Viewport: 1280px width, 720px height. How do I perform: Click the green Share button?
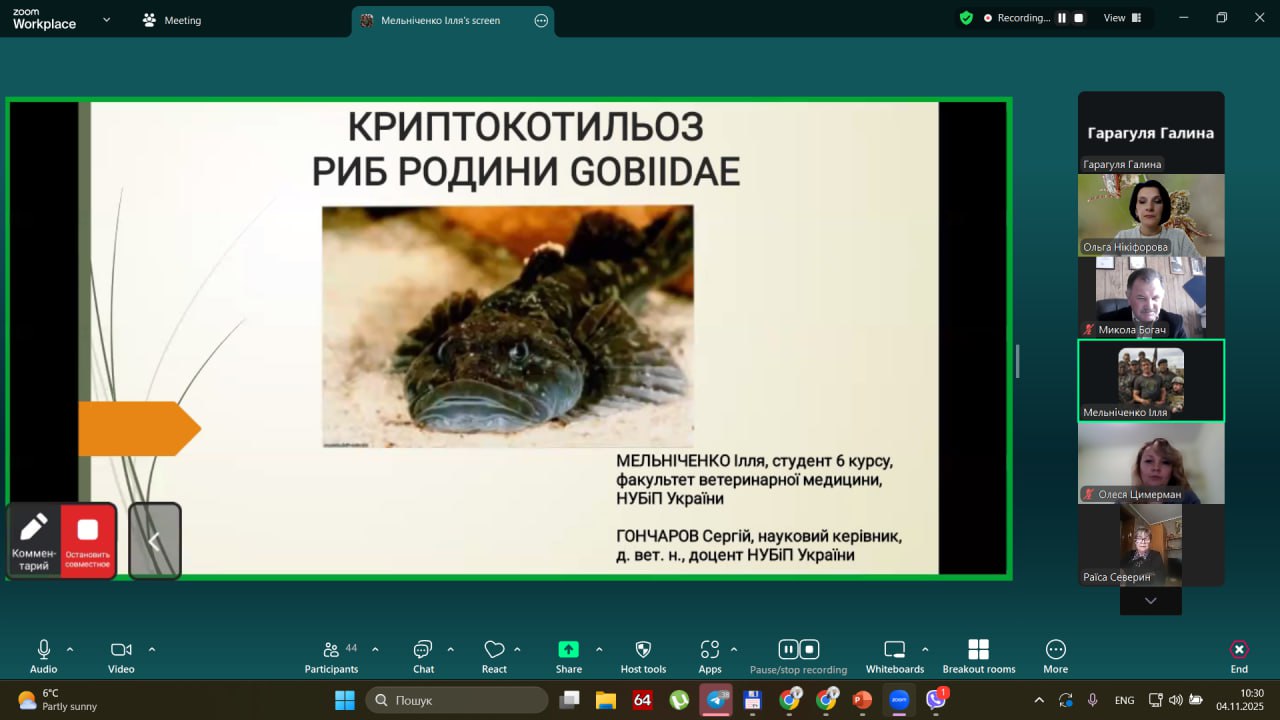point(568,656)
